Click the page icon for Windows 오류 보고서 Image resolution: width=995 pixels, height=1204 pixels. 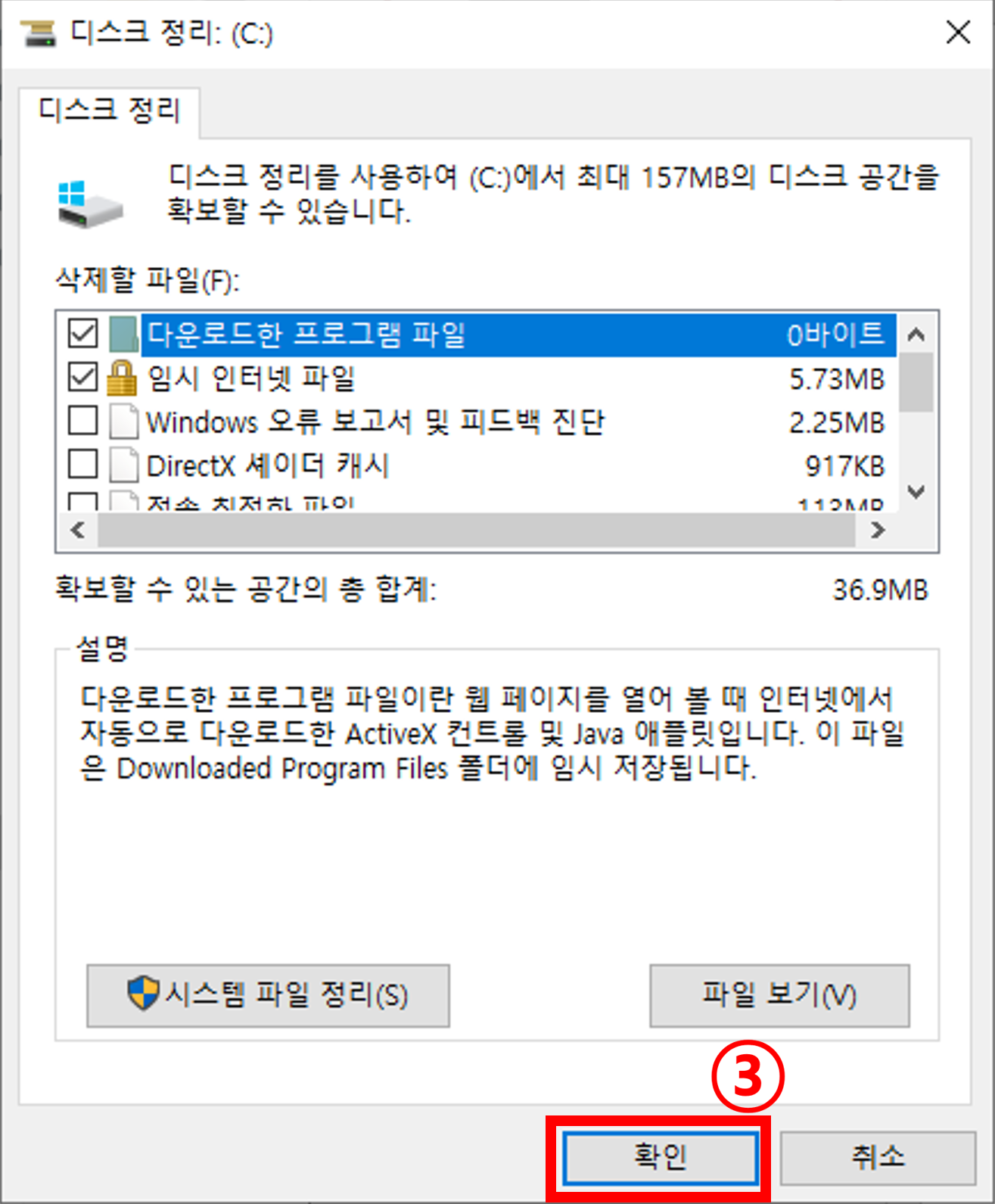124,422
